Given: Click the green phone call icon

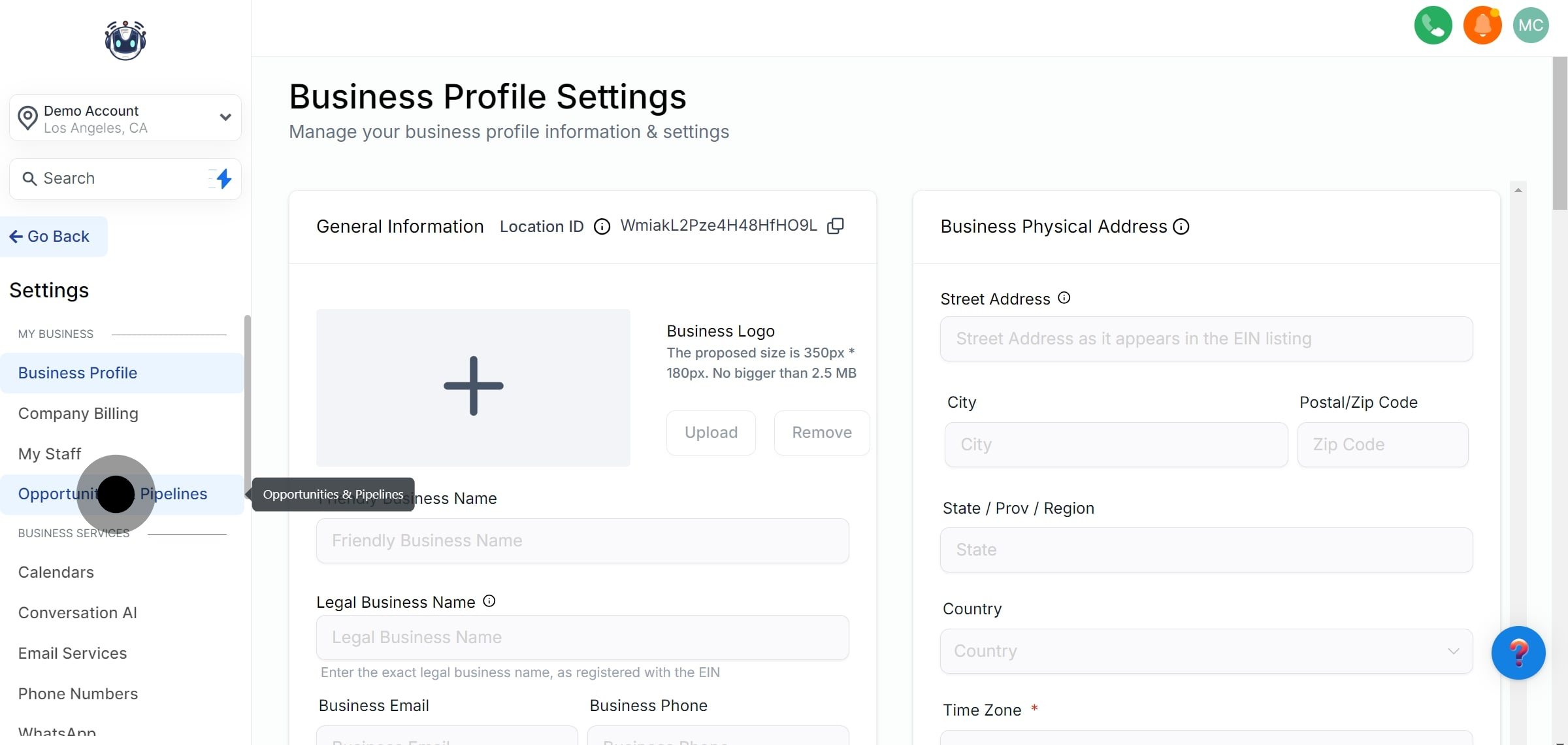Looking at the screenshot, I should click(x=1432, y=25).
